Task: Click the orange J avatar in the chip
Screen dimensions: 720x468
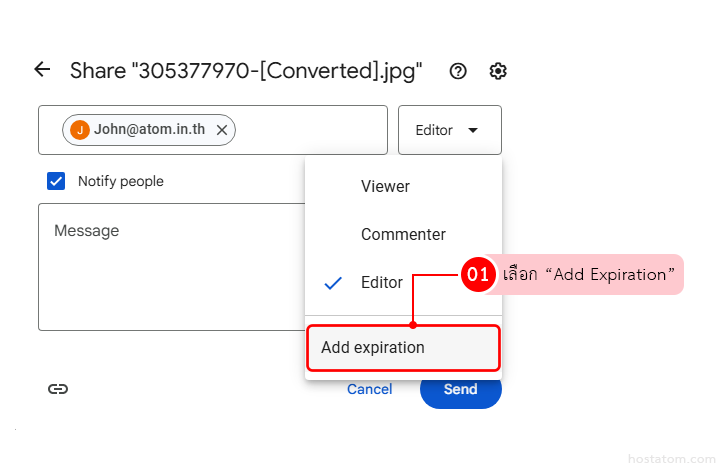Action: (x=80, y=130)
